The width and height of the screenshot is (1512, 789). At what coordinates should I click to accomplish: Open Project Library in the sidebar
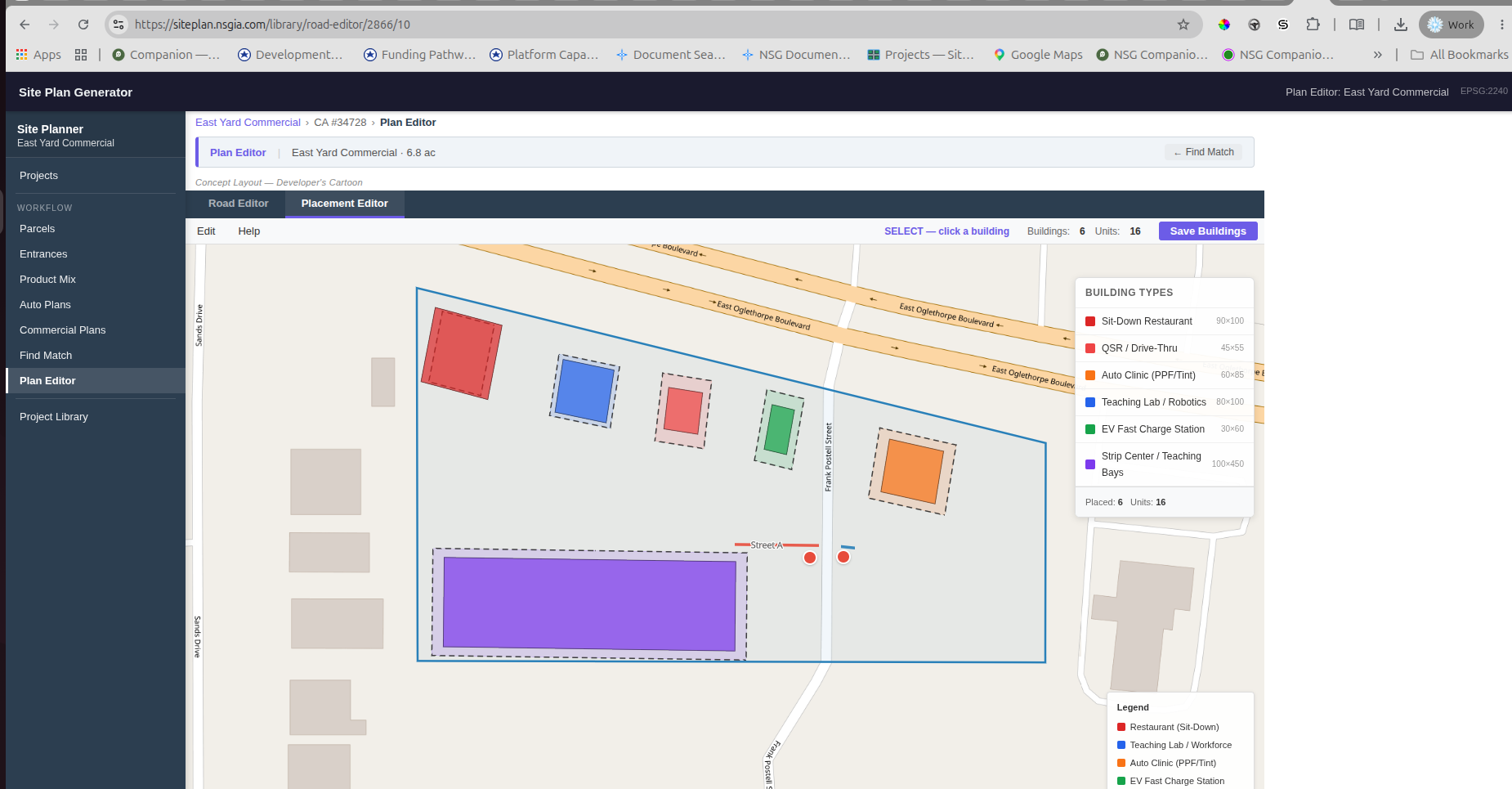96,417
